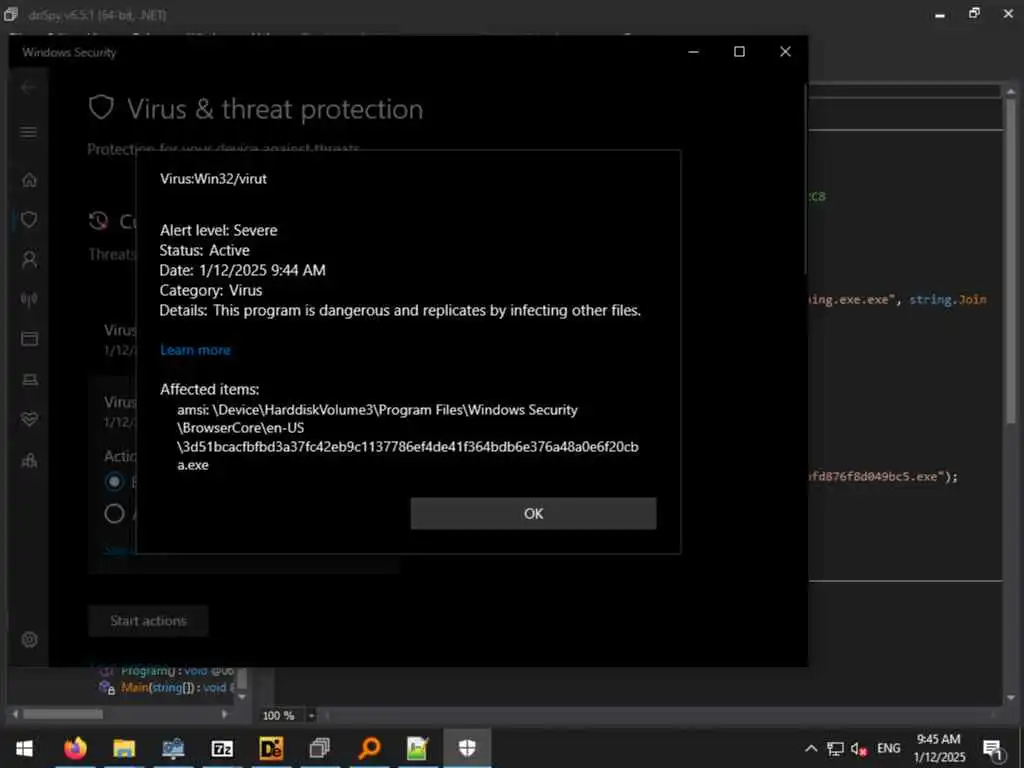Click dnSpy editor vertical scrollbar thumb
The height and width of the screenshot is (768, 1024).
(1010, 261)
